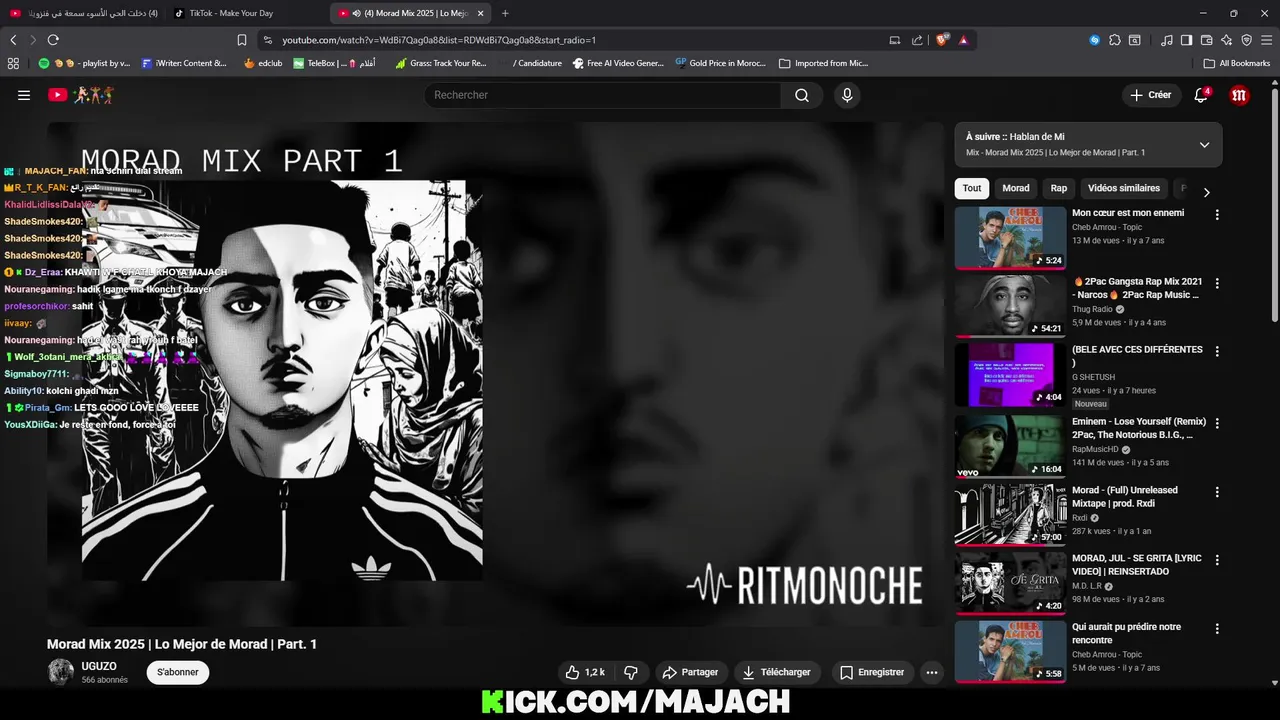Screen dimensions: 1280x720
Task: Open the UGUZO channel link
Action: click(x=99, y=666)
